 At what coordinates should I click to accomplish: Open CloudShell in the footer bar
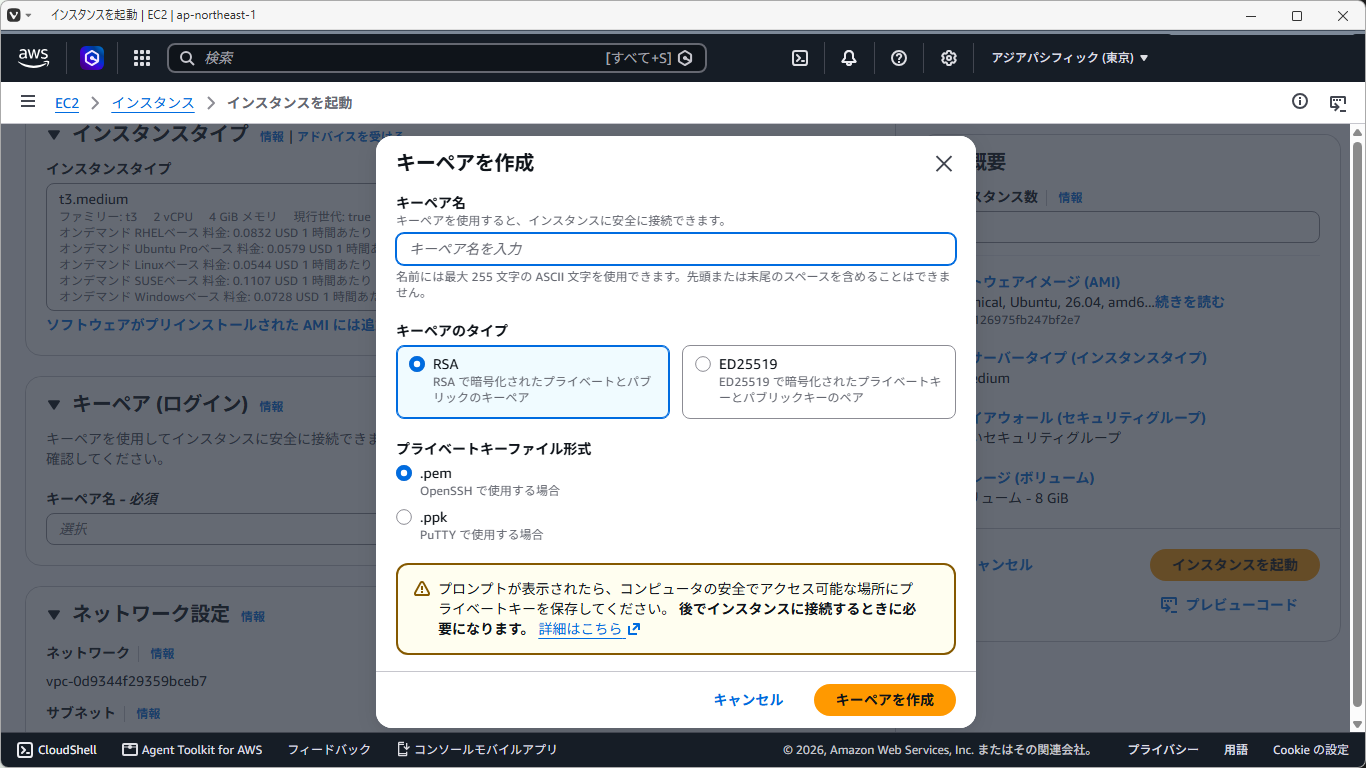(x=57, y=749)
